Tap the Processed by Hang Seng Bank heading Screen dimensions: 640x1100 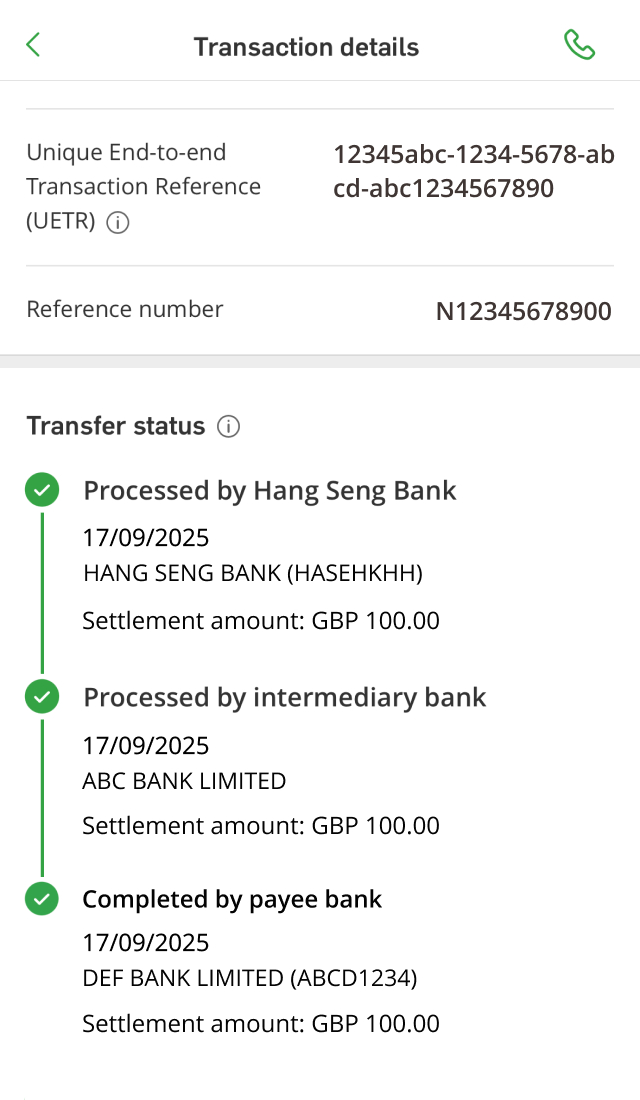tap(270, 491)
